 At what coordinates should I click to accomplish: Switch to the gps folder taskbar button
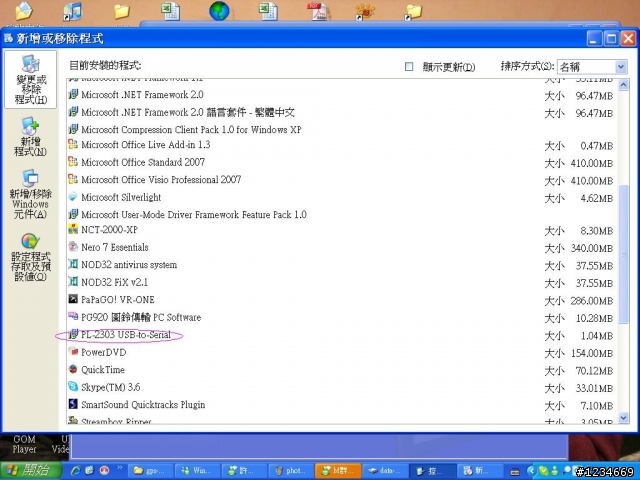pos(150,471)
